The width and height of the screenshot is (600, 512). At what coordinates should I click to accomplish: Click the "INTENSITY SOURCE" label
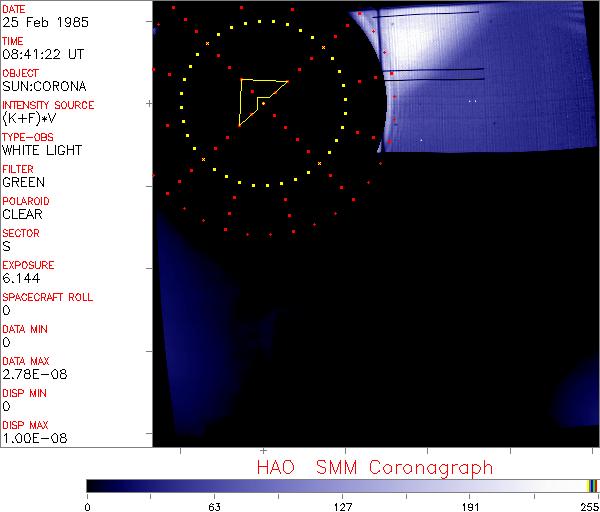pyautogui.click(x=48, y=105)
